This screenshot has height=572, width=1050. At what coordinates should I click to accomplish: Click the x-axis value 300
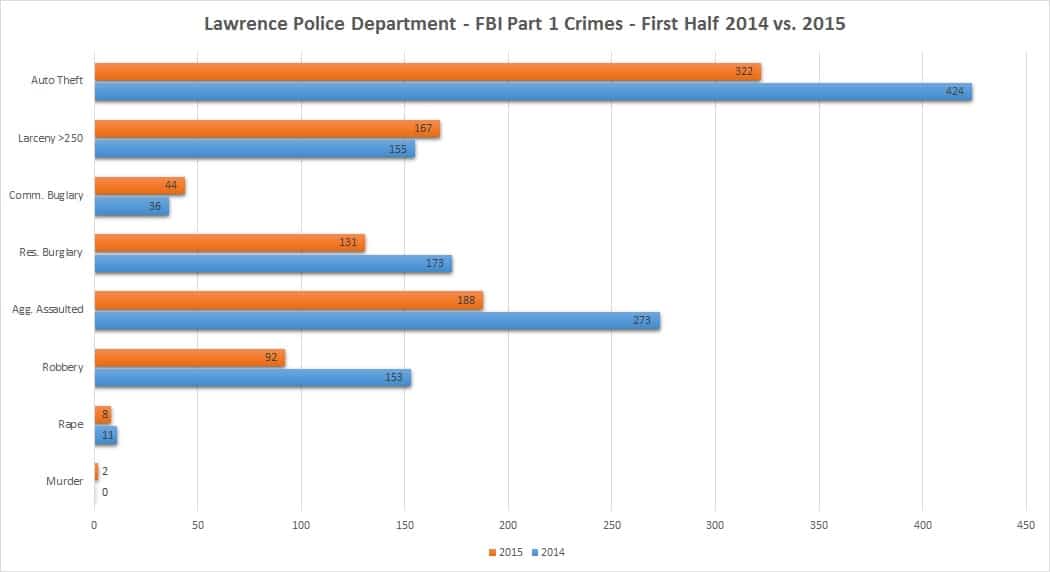[x=715, y=525]
